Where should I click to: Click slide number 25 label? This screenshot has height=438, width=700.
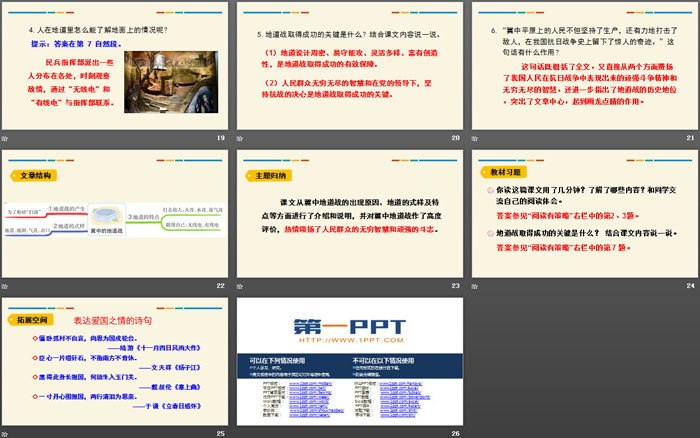(x=221, y=433)
